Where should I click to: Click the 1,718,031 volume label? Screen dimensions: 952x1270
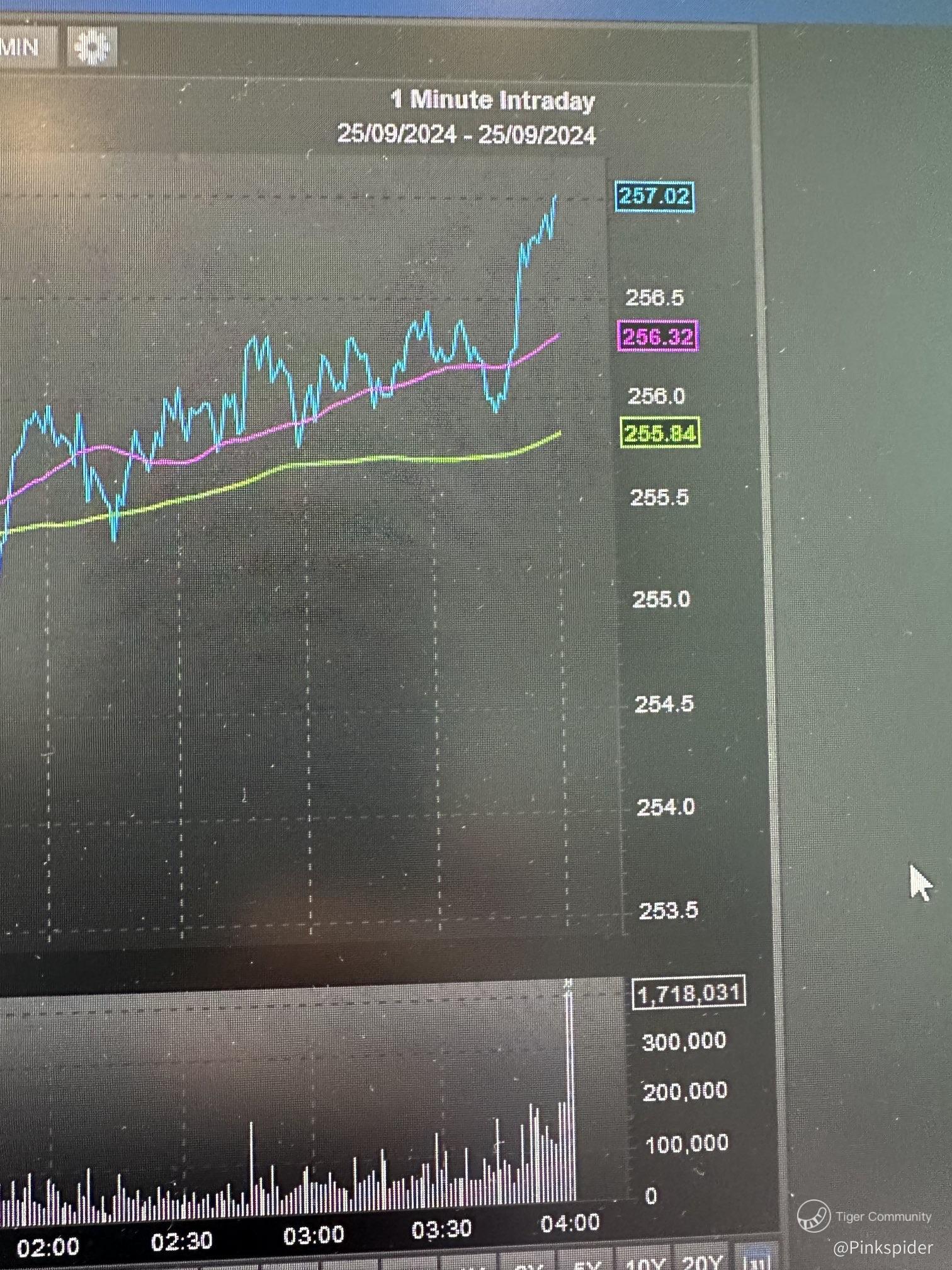click(688, 993)
